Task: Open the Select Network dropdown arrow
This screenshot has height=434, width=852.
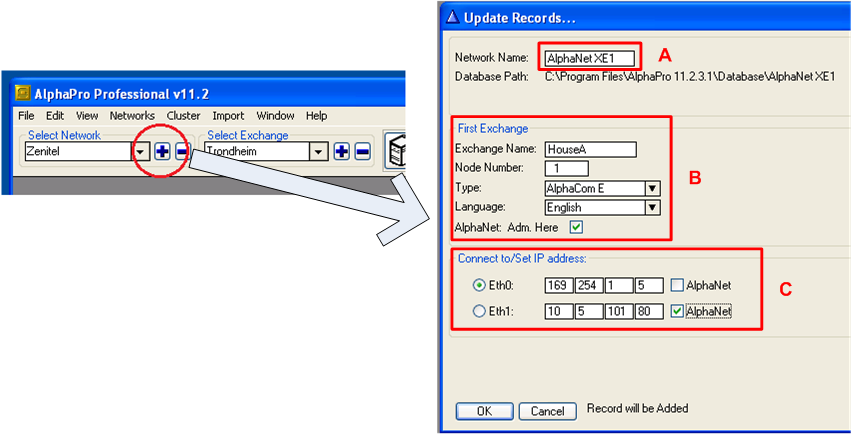Action: (141, 152)
